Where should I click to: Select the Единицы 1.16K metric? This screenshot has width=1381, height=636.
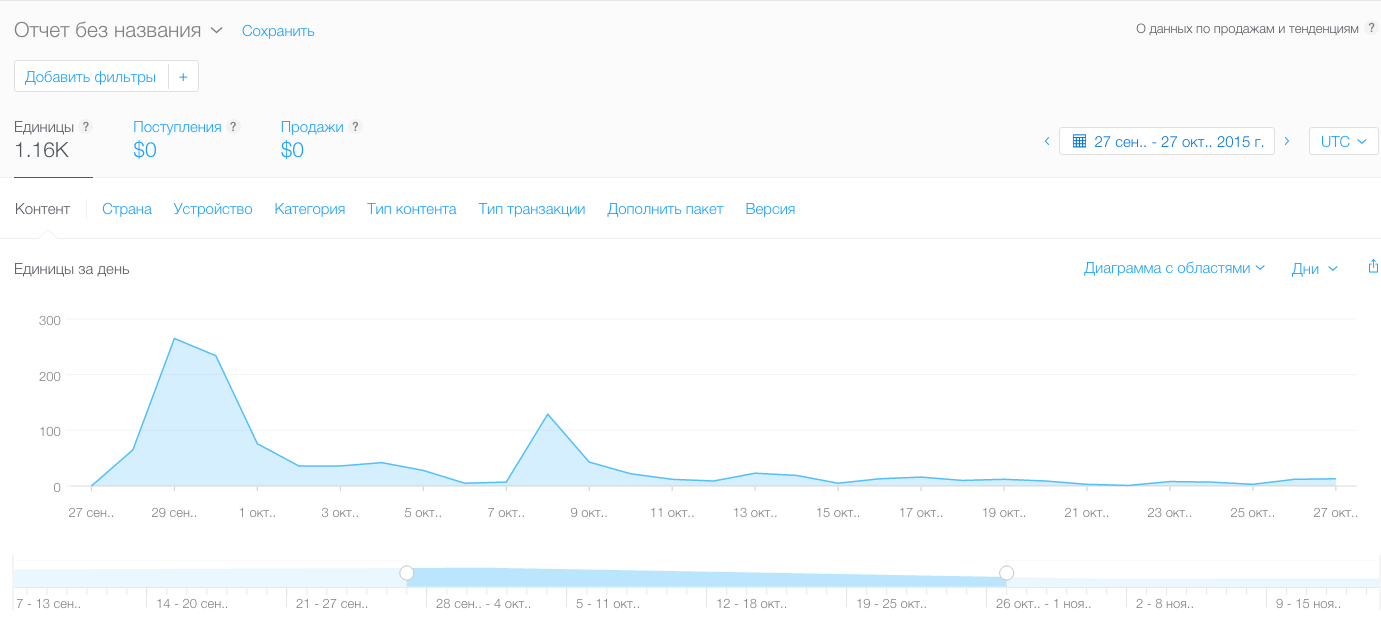53,140
